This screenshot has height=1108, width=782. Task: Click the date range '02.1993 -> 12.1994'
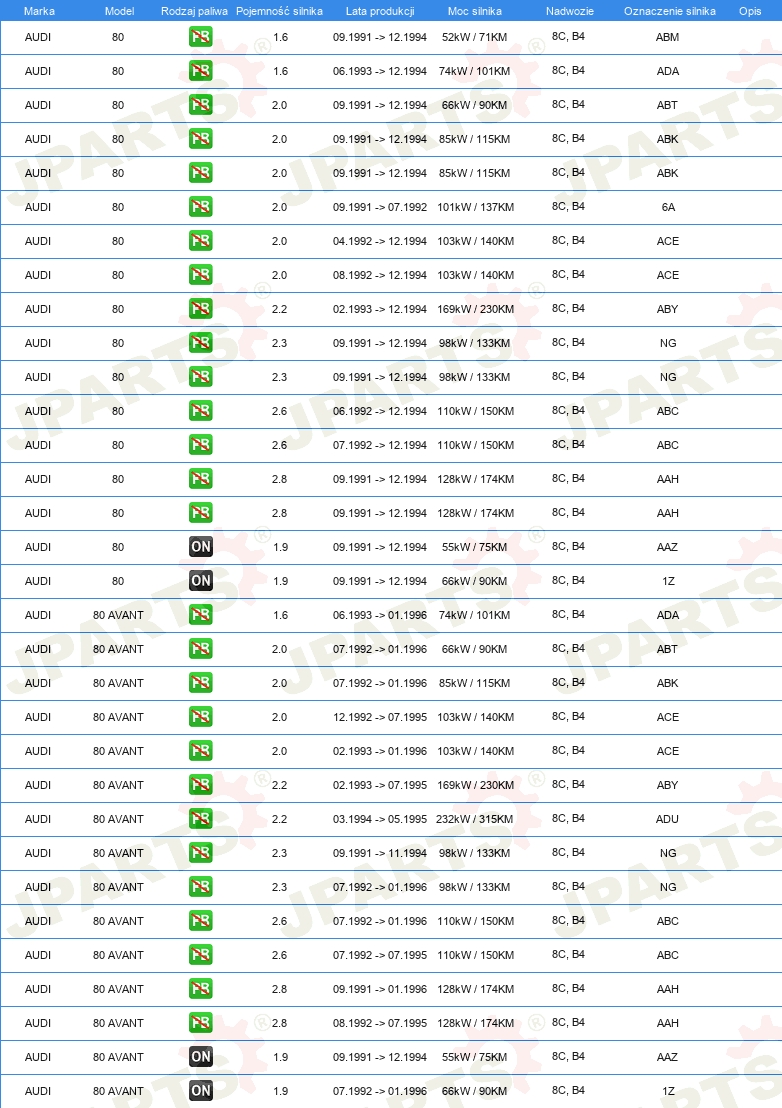[x=380, y=309]
